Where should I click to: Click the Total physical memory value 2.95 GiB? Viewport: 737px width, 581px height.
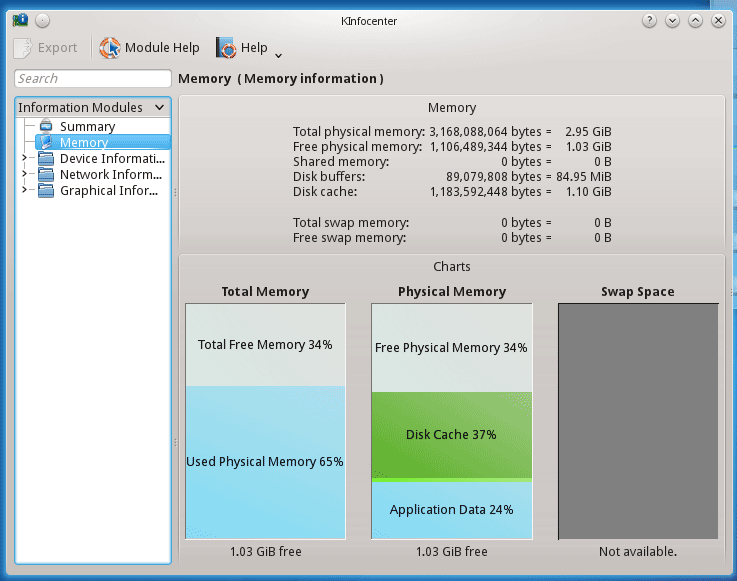click(x=588, y=132)
